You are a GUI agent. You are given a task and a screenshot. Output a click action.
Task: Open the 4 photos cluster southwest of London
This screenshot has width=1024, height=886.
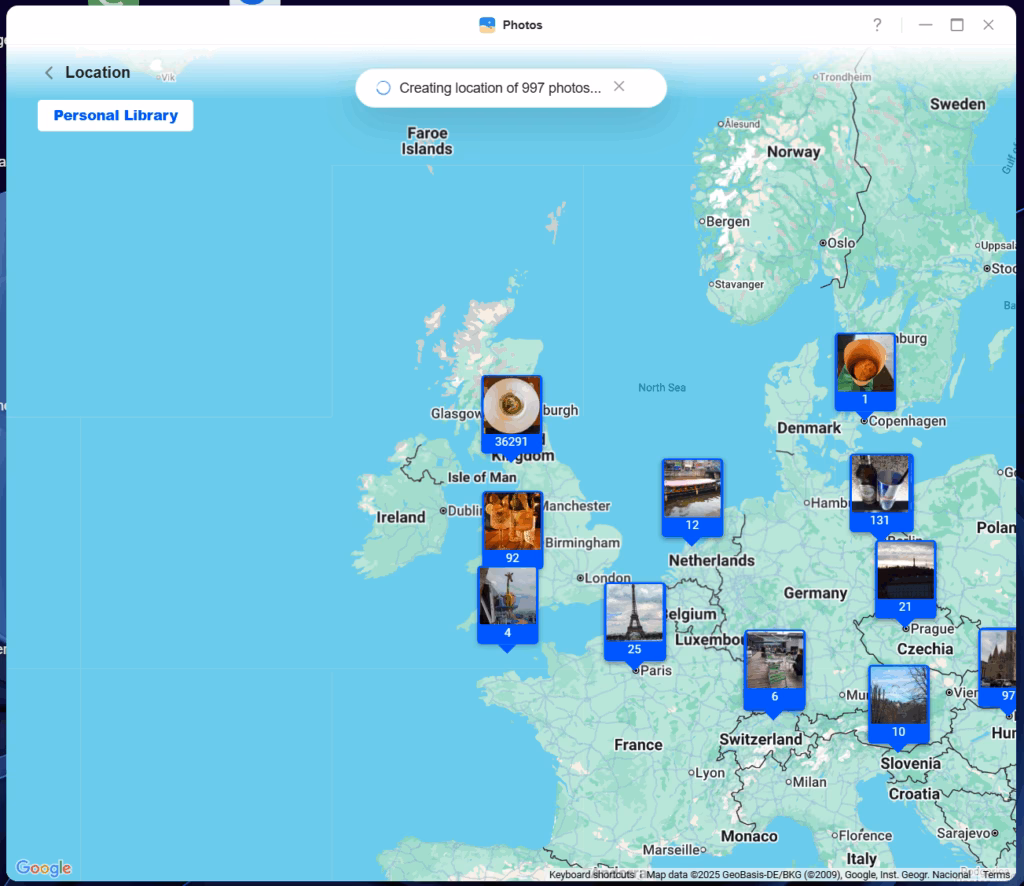coord(507,602)
